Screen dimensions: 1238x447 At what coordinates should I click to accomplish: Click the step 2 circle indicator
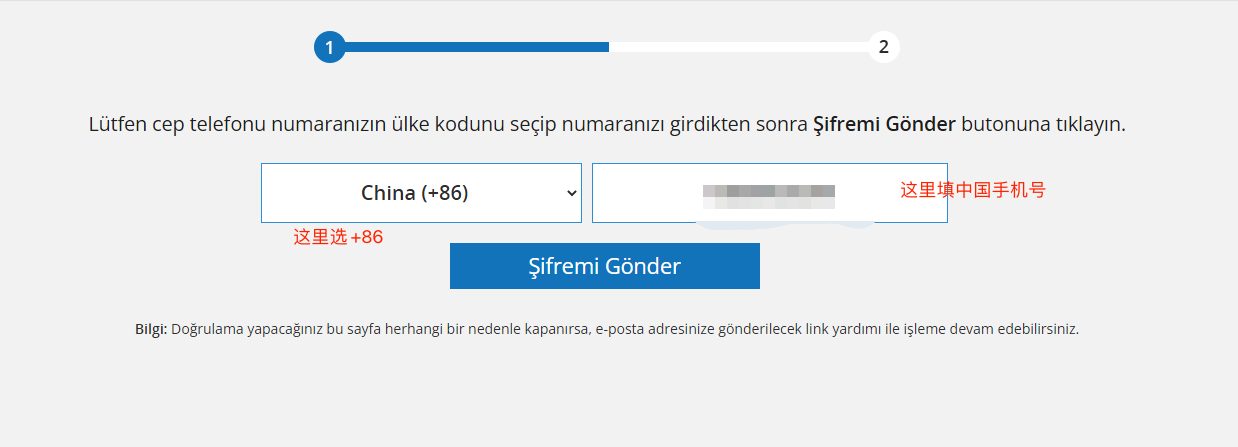coord(884,47)
